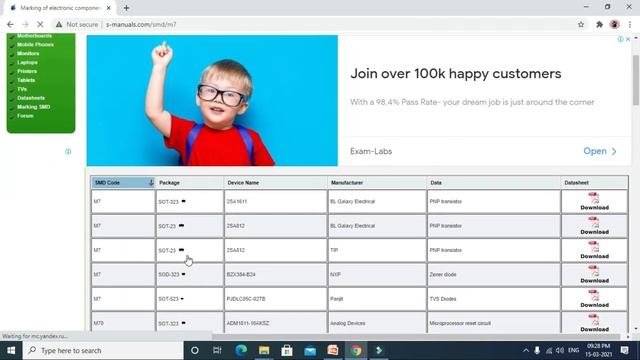Go back to the previous page
Viewport: 640px width, 360px height.
[10, 24]
